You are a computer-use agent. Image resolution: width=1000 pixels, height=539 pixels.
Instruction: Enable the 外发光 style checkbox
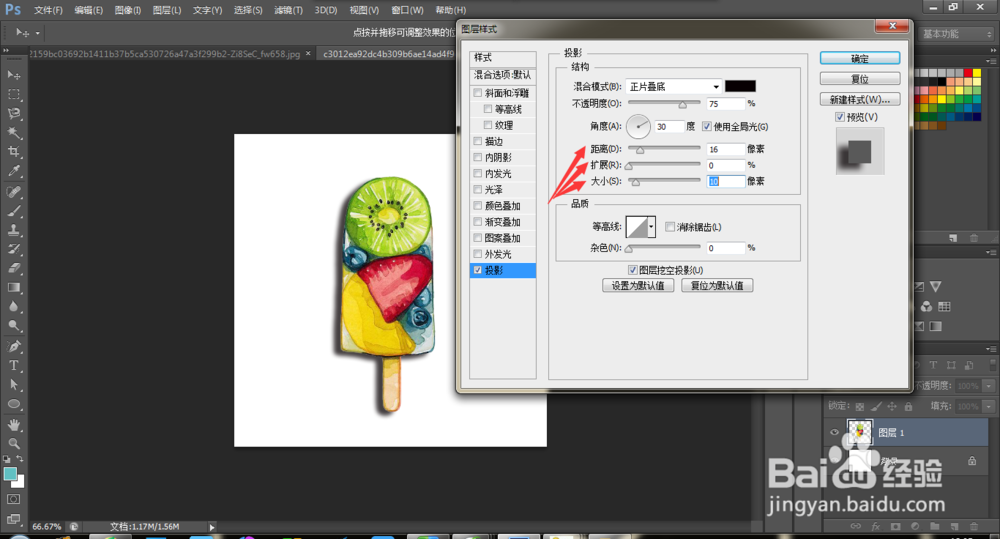[x=478, y=254]
